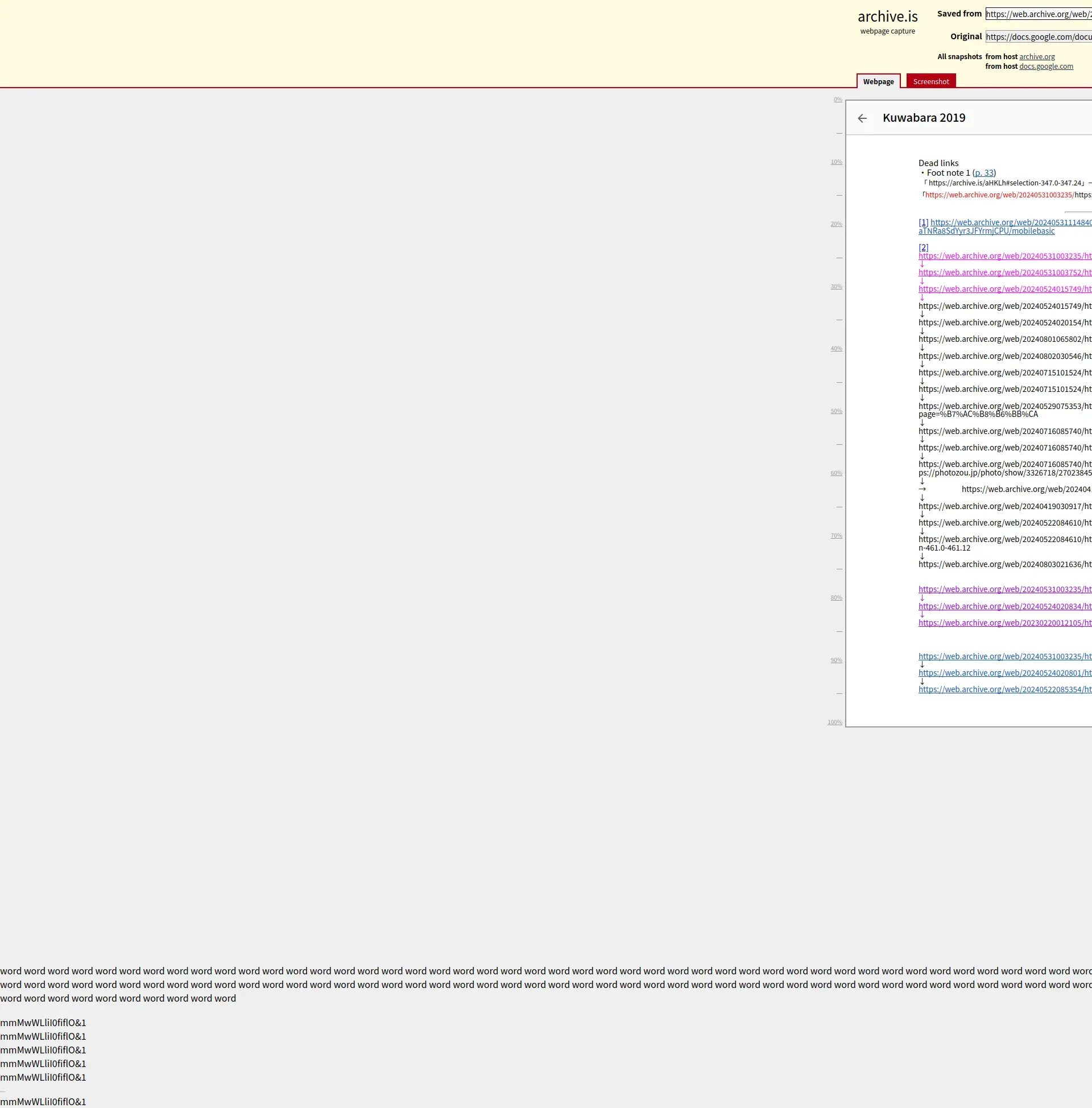Jump to the 0% page marker
The height and width of the screenshot is (1108, 1092).
[x=837, y=99]
